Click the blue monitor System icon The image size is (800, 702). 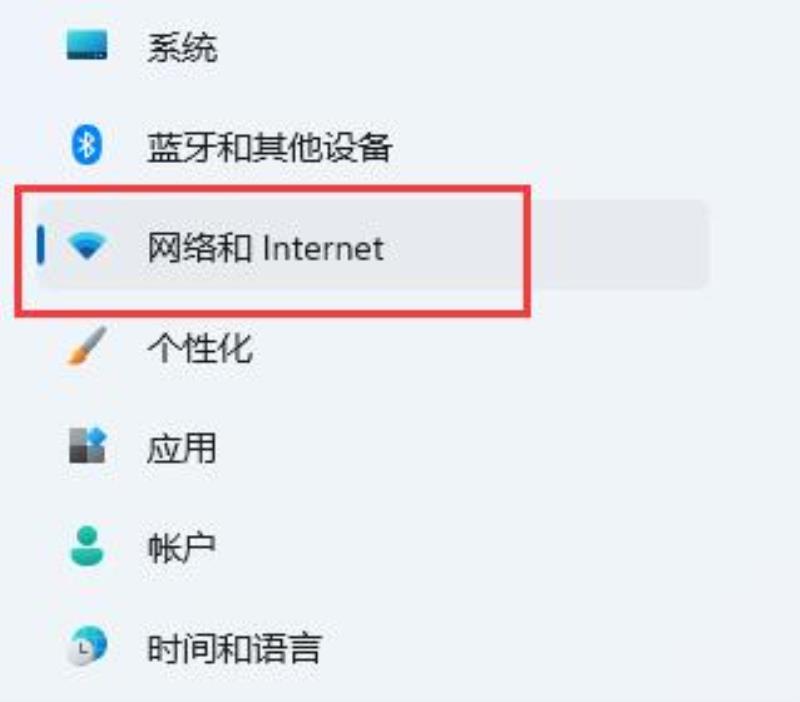pyautogui.click(x=87, y=45)
